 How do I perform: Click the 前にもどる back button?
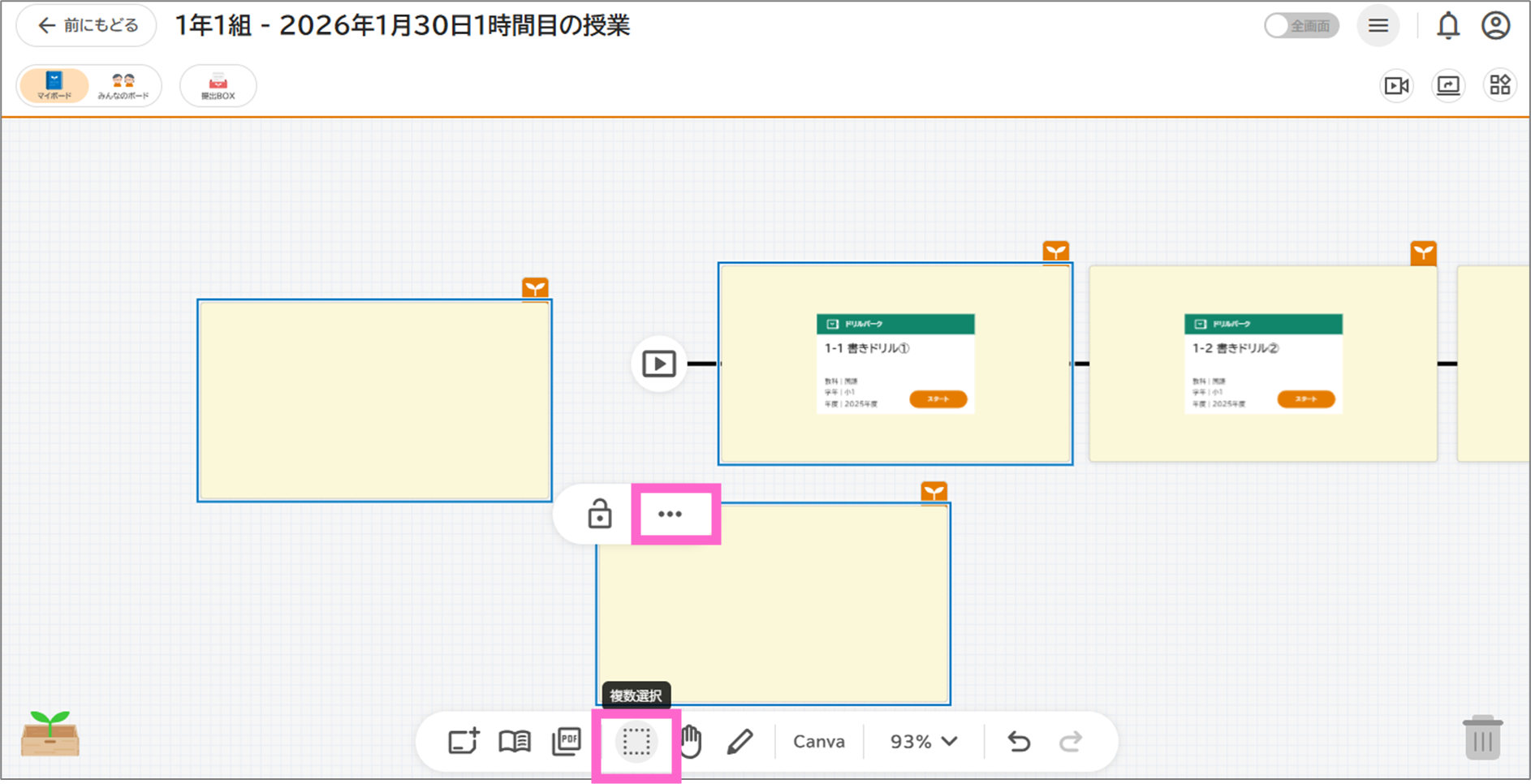tap(87, 26)
